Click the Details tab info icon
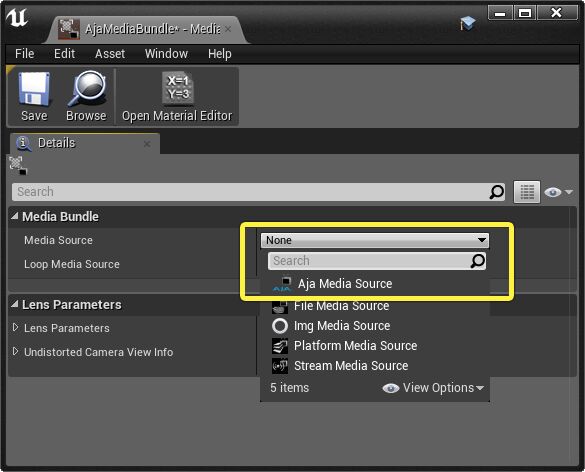585x472 pixels. point(24,143)
